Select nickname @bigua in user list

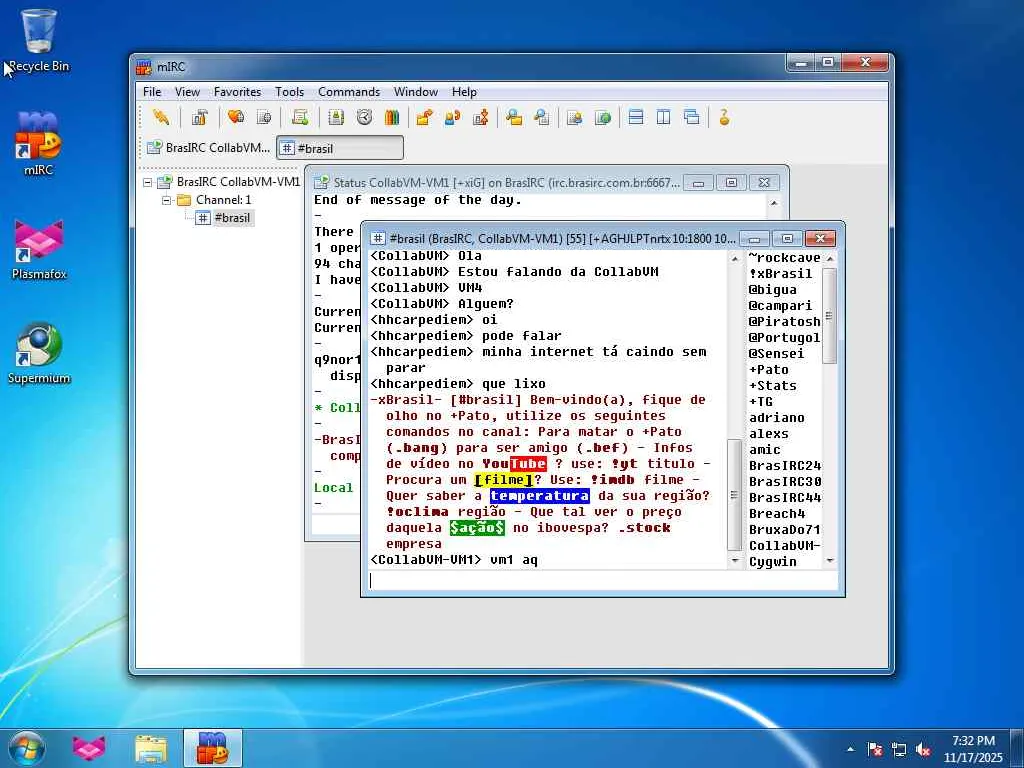(773, 290)
